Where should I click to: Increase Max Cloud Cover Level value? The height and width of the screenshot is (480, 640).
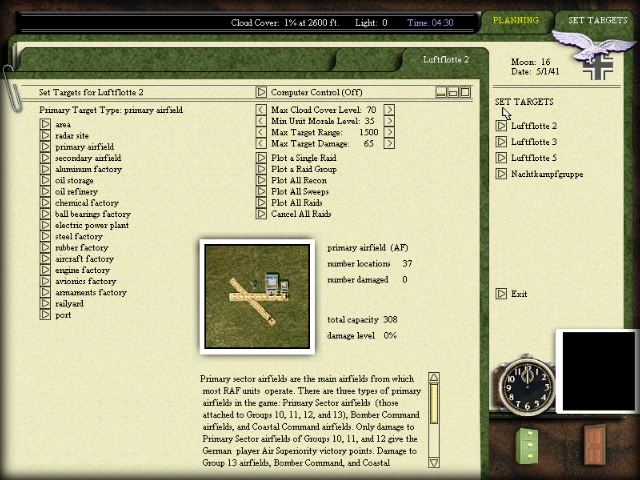click(389, 110)
